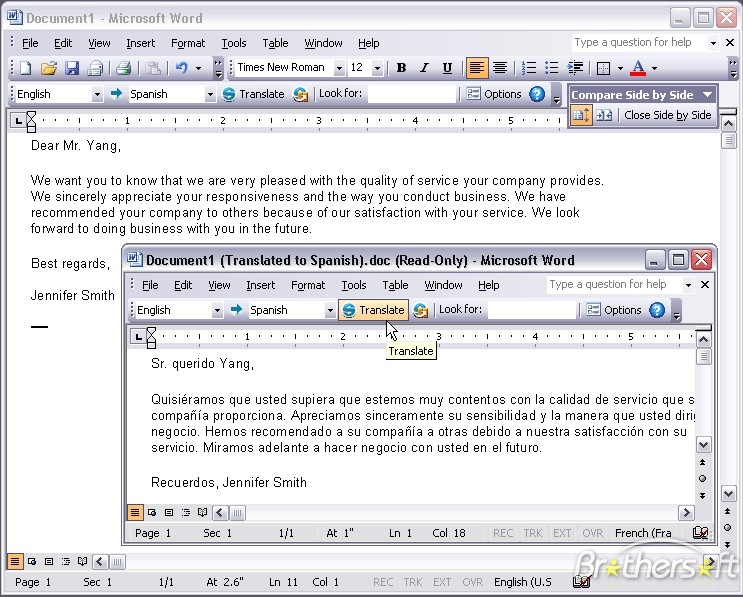Viewport: 743px width, 597px height.
Task: Click the numbered list icon
Action: point(529,68)
